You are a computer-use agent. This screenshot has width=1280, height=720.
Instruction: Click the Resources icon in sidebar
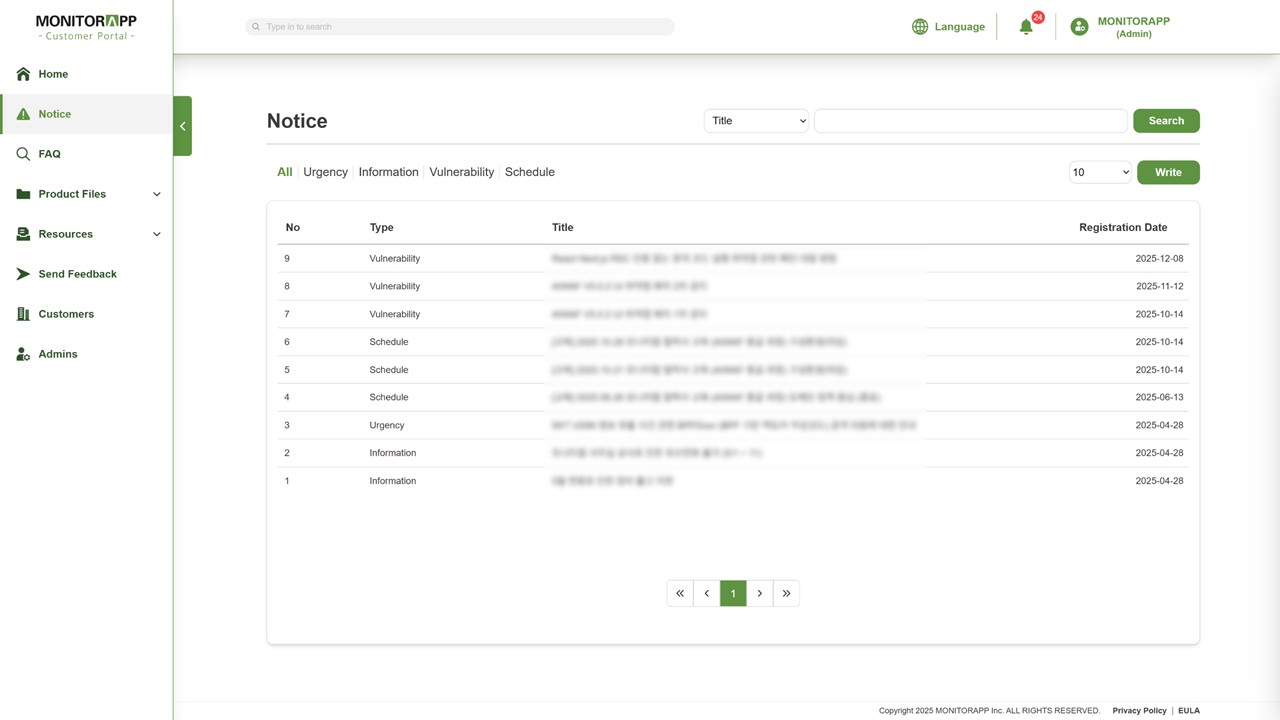click(23, 234)
